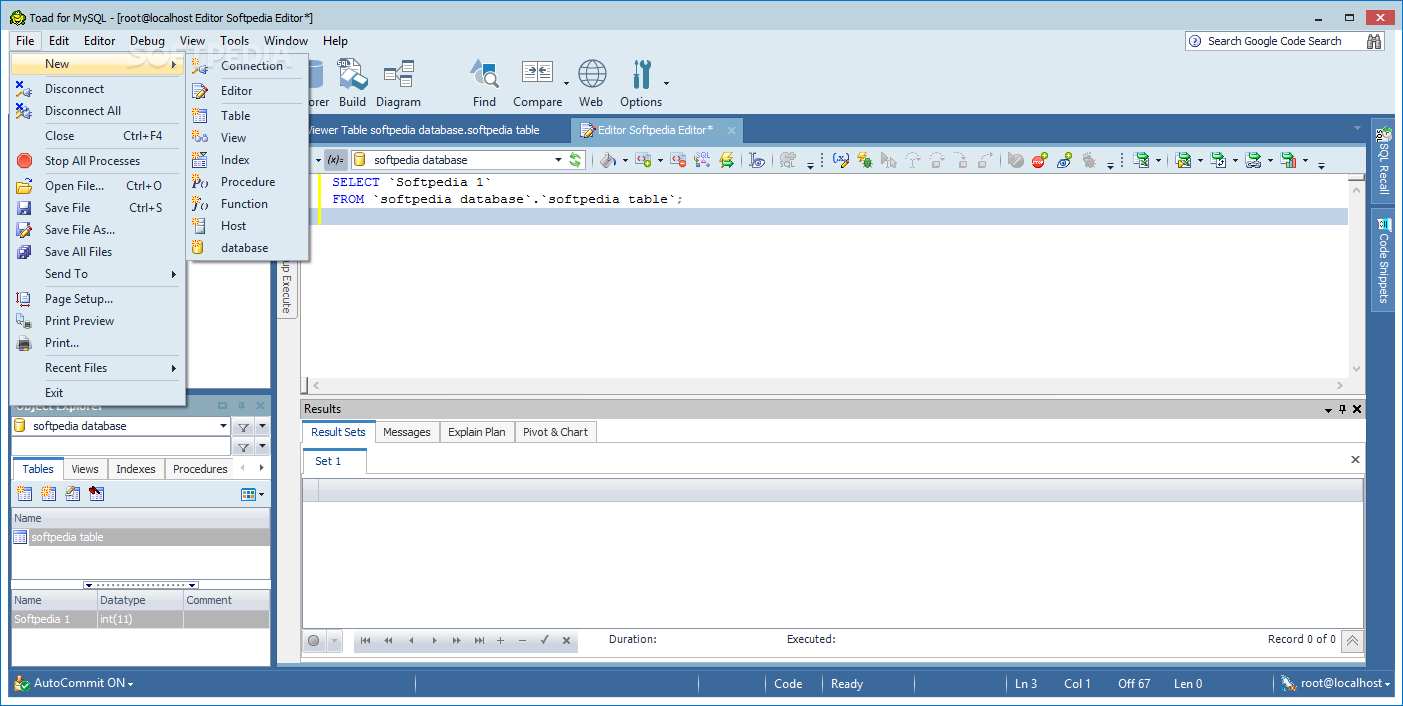Create new table in Object Explorer

pos(24,494)
